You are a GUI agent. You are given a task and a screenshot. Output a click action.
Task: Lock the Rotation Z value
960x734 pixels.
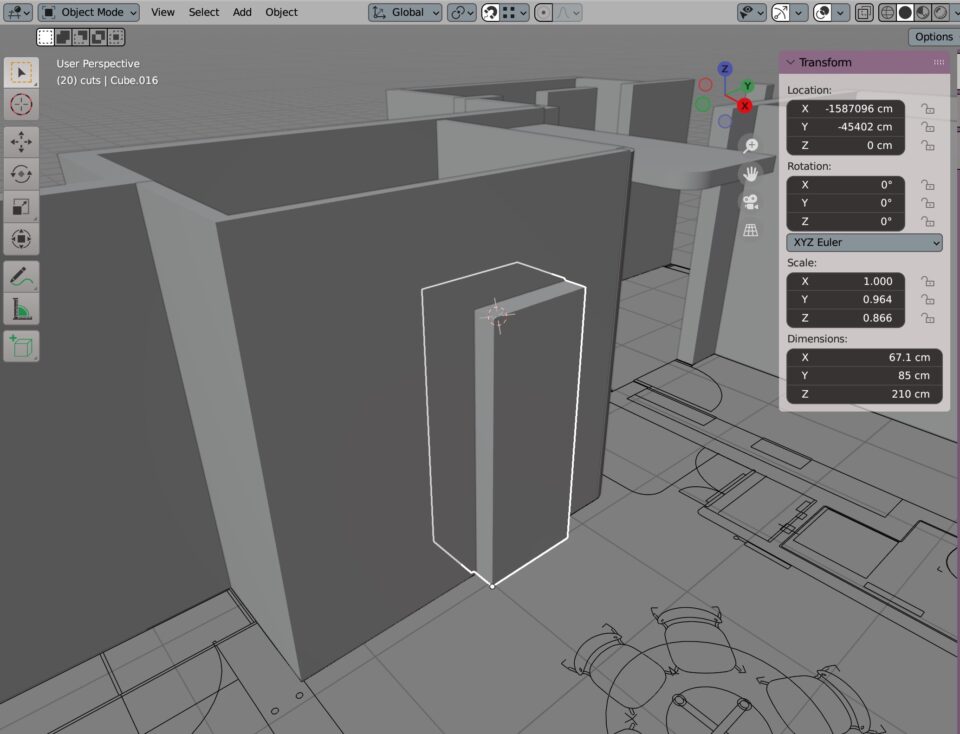click(927, 222)
